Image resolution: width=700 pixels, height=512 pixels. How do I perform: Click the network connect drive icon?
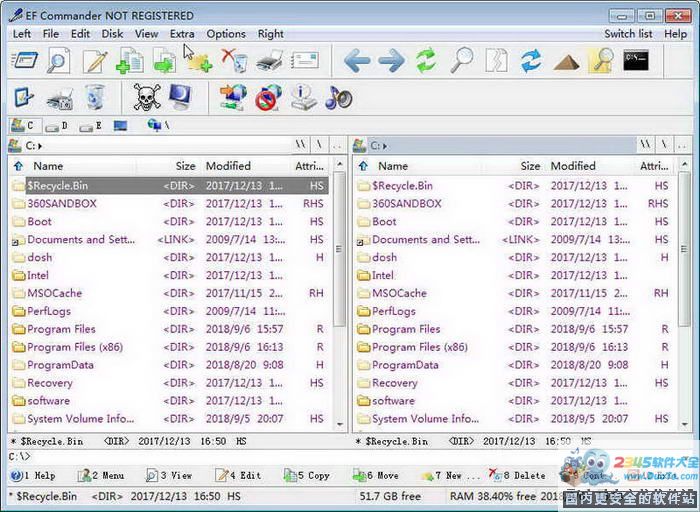(233, 97)
